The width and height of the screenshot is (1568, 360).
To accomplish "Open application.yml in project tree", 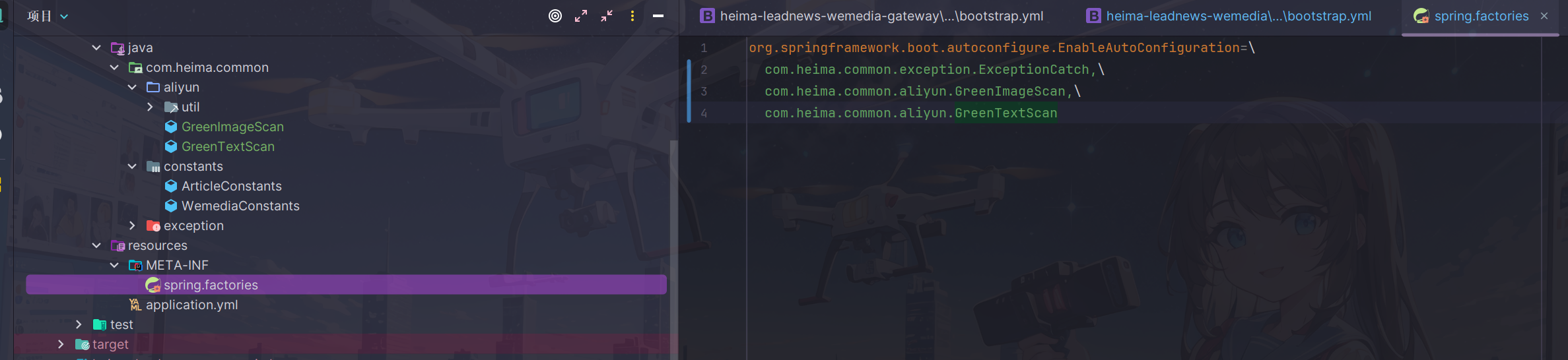I will [x=191, y=305].
